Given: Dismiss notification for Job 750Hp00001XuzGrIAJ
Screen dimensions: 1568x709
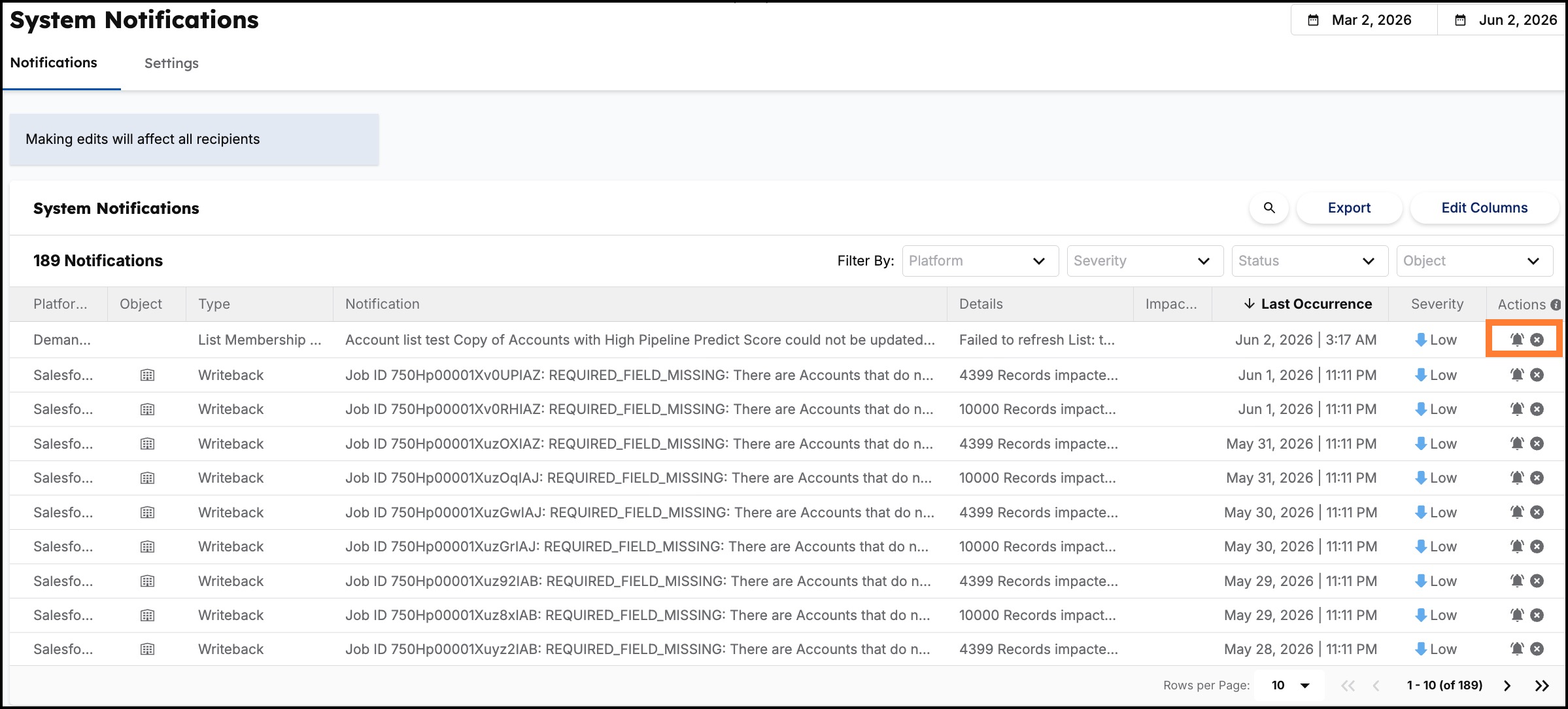Looking at the screenshot, I should pyautogui.click(x=1537, y=546).
